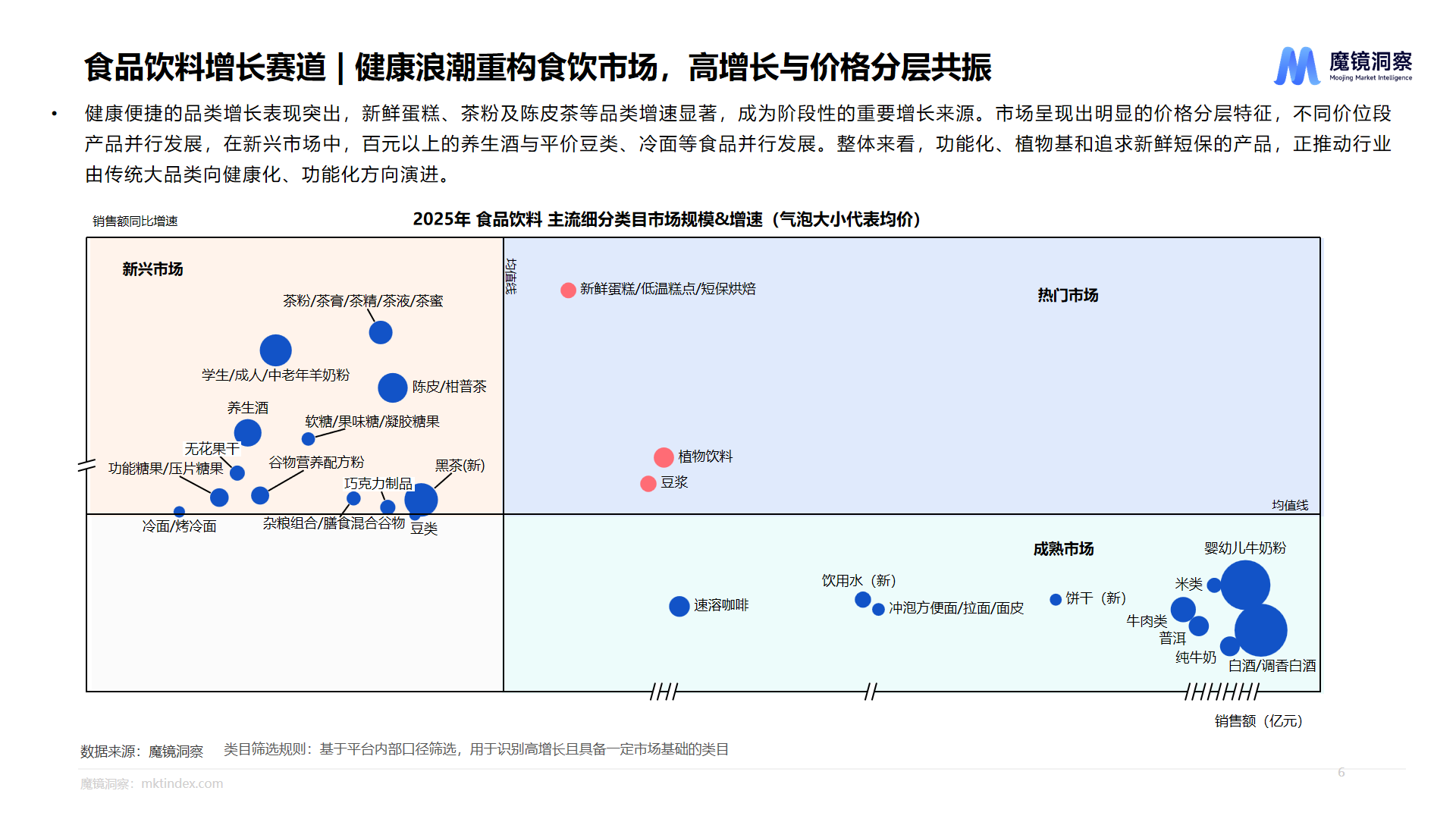Click the 销售额同比增速 axis label
1456x819 pixels.
(135, 221)
